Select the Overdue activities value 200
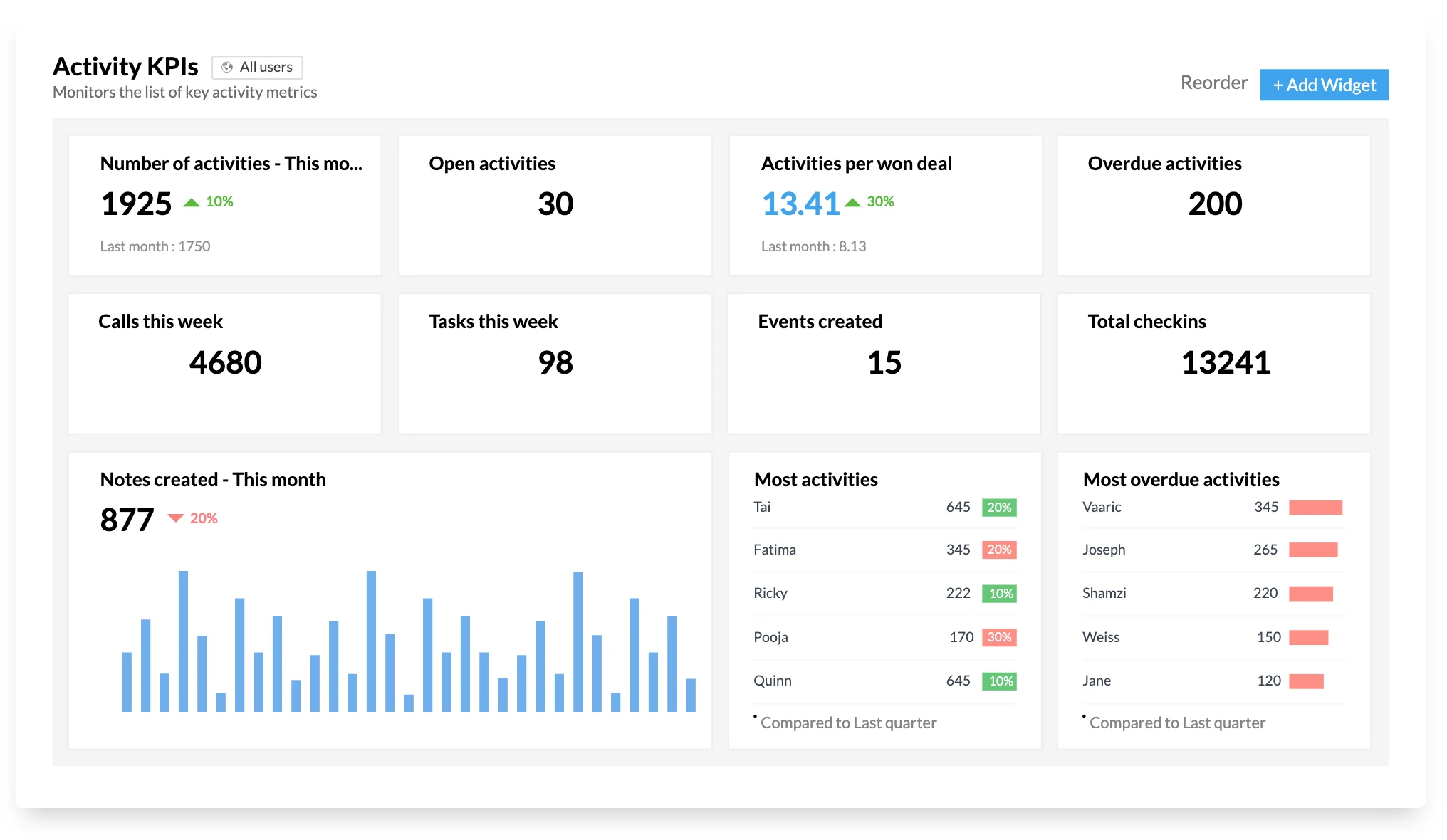 [1215, 204]
